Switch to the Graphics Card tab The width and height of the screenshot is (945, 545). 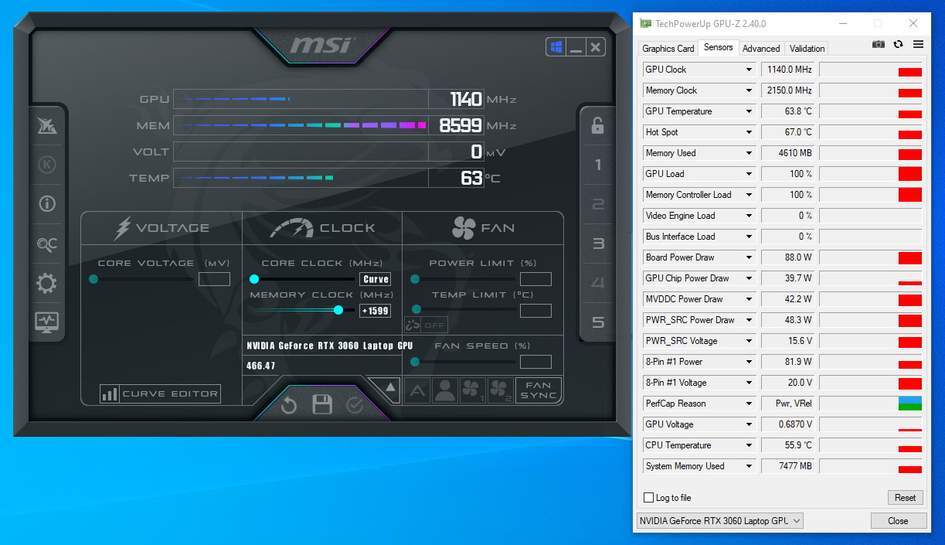(668, 48)
